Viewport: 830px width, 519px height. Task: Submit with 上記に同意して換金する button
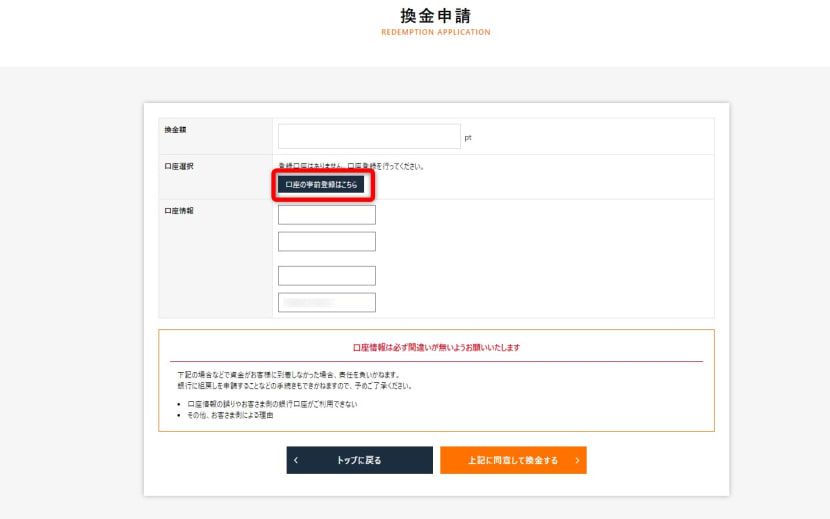513,460
